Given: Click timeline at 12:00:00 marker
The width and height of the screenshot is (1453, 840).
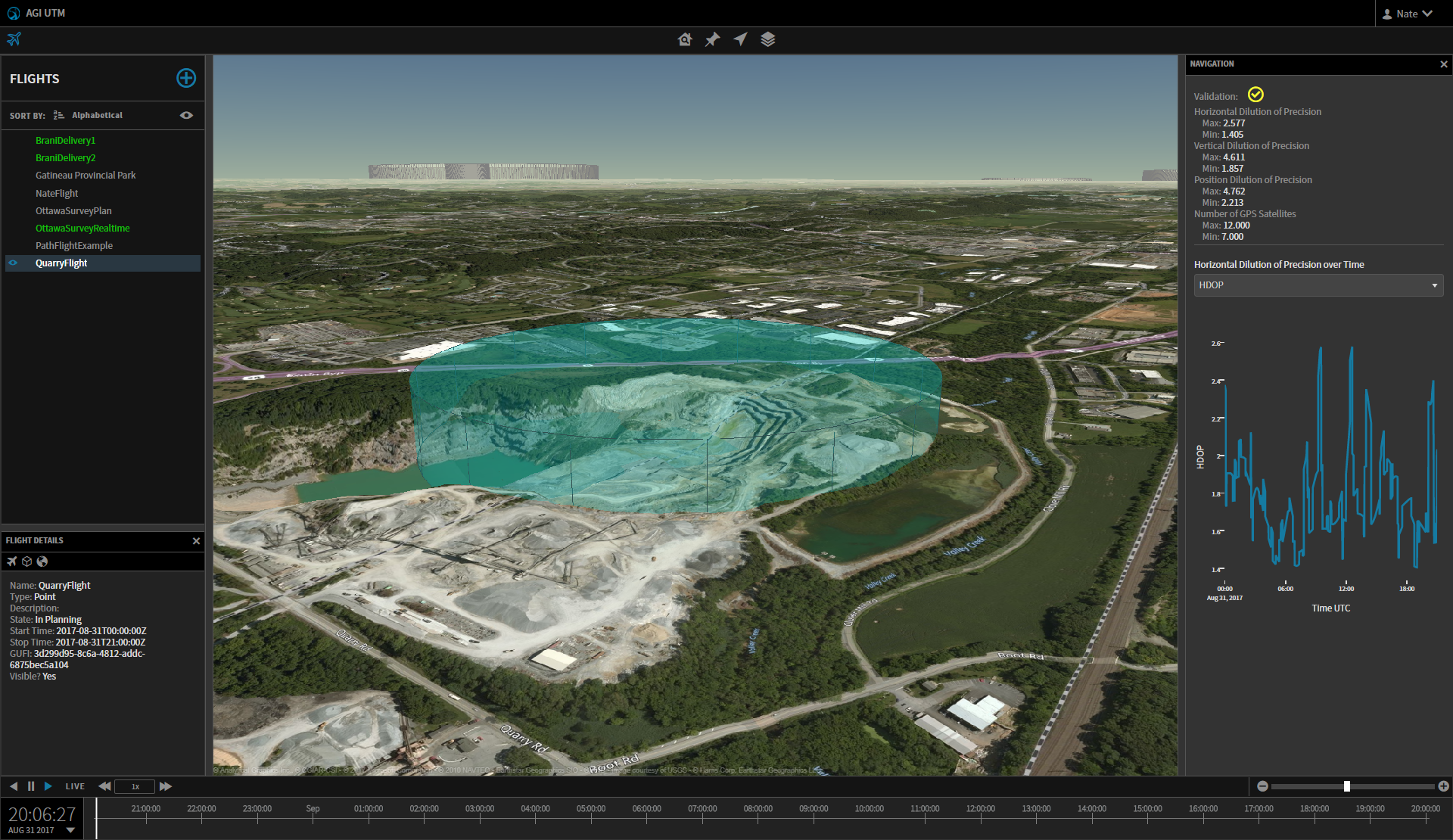Looking at the screenshot, I should 981,809.
